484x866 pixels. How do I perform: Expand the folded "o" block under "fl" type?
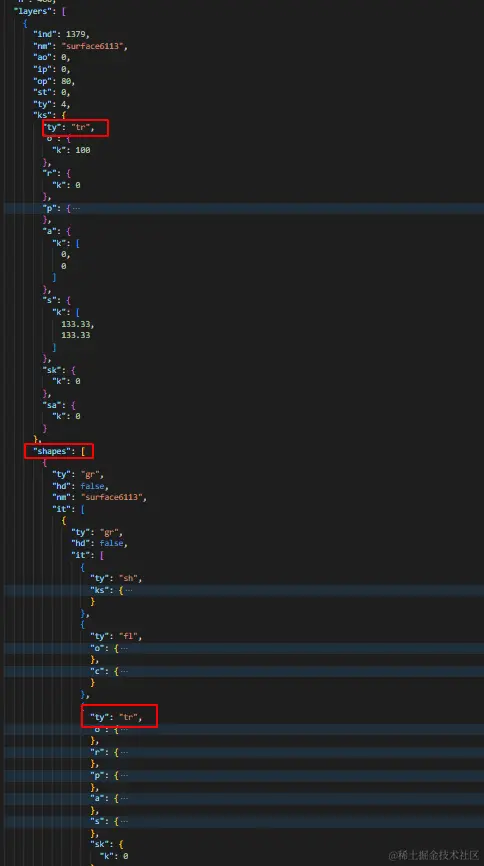[124, 648]
